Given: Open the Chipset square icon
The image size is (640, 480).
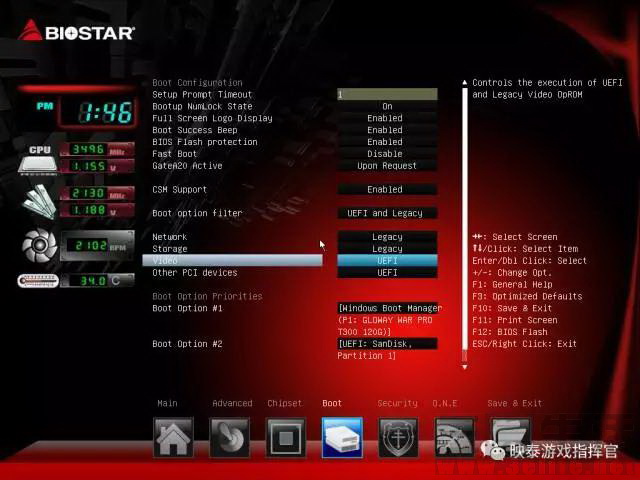Looking at the screenshot, I should (x=286, y=438).
